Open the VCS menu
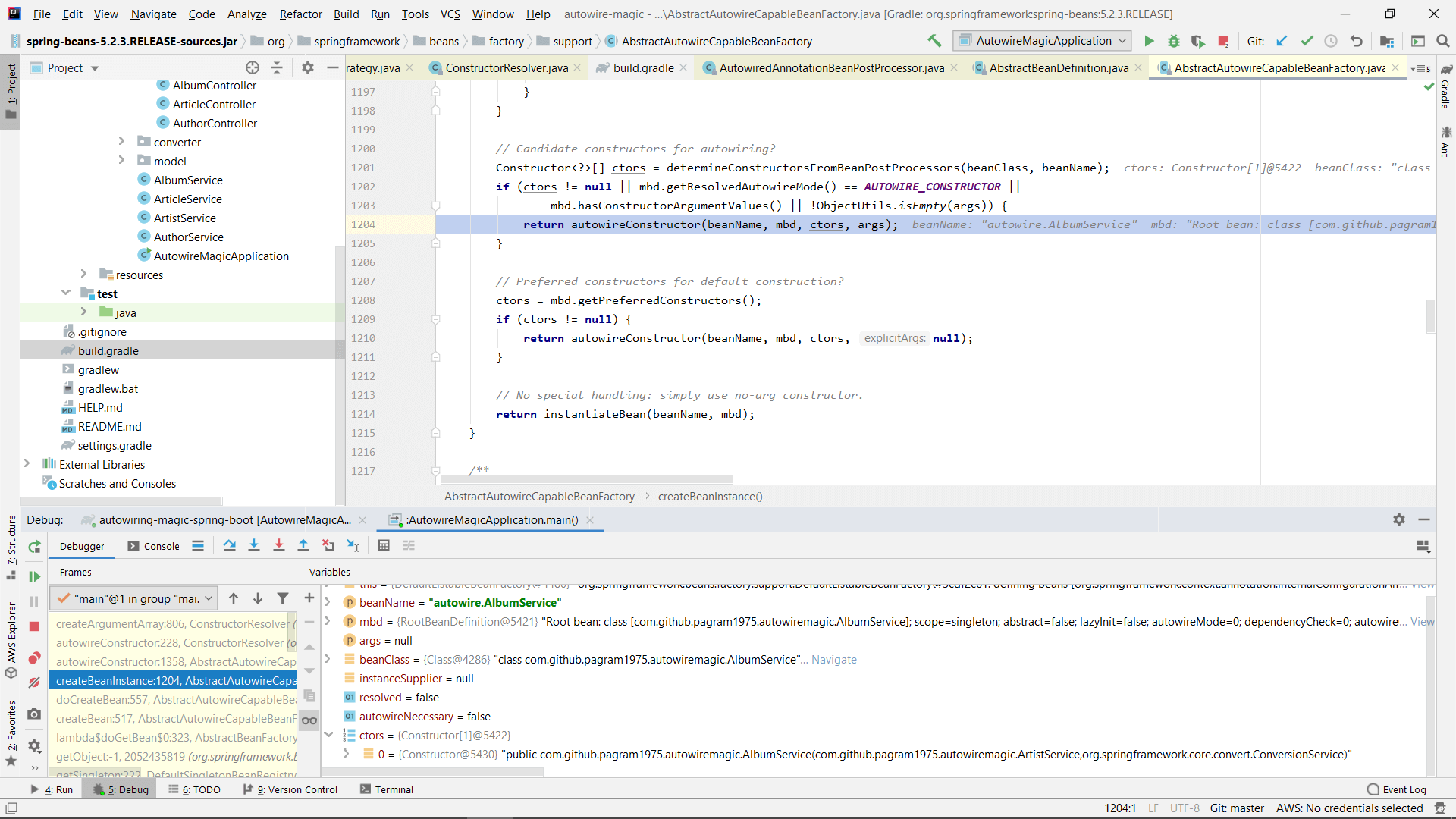 [x=450, y=14]
